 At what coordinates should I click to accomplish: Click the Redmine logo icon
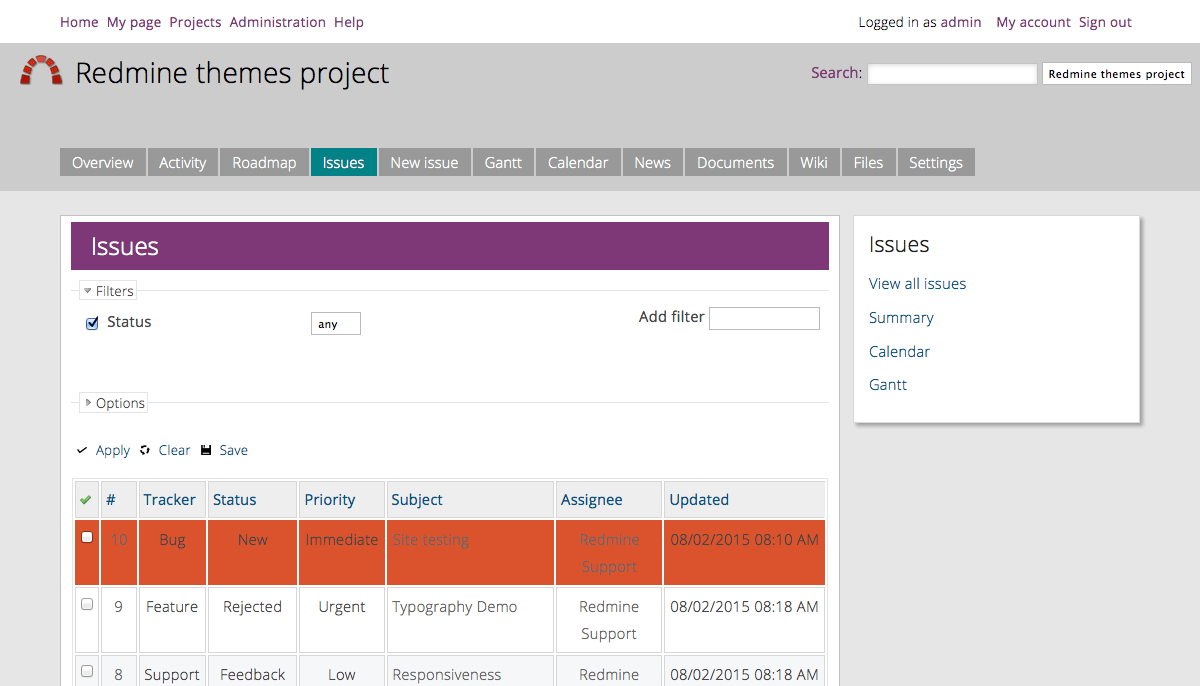point(41,71)
